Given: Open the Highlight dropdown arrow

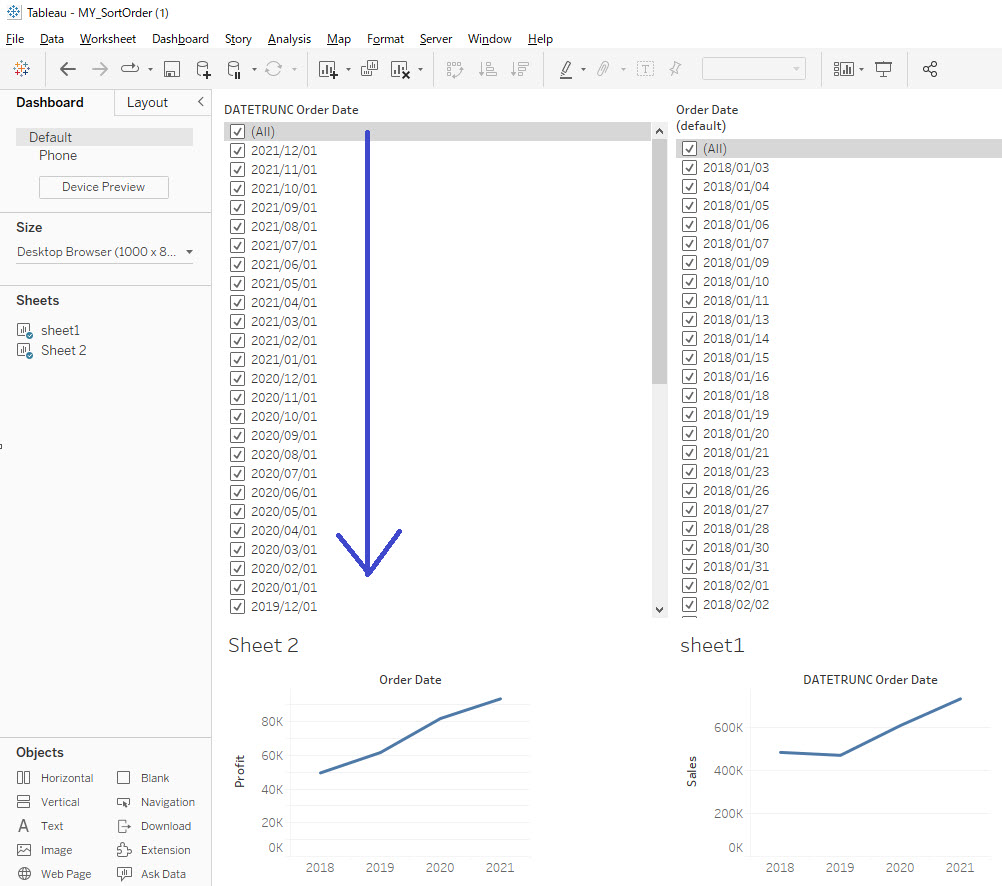Looking at the screenshot, I should click(583, 69).
